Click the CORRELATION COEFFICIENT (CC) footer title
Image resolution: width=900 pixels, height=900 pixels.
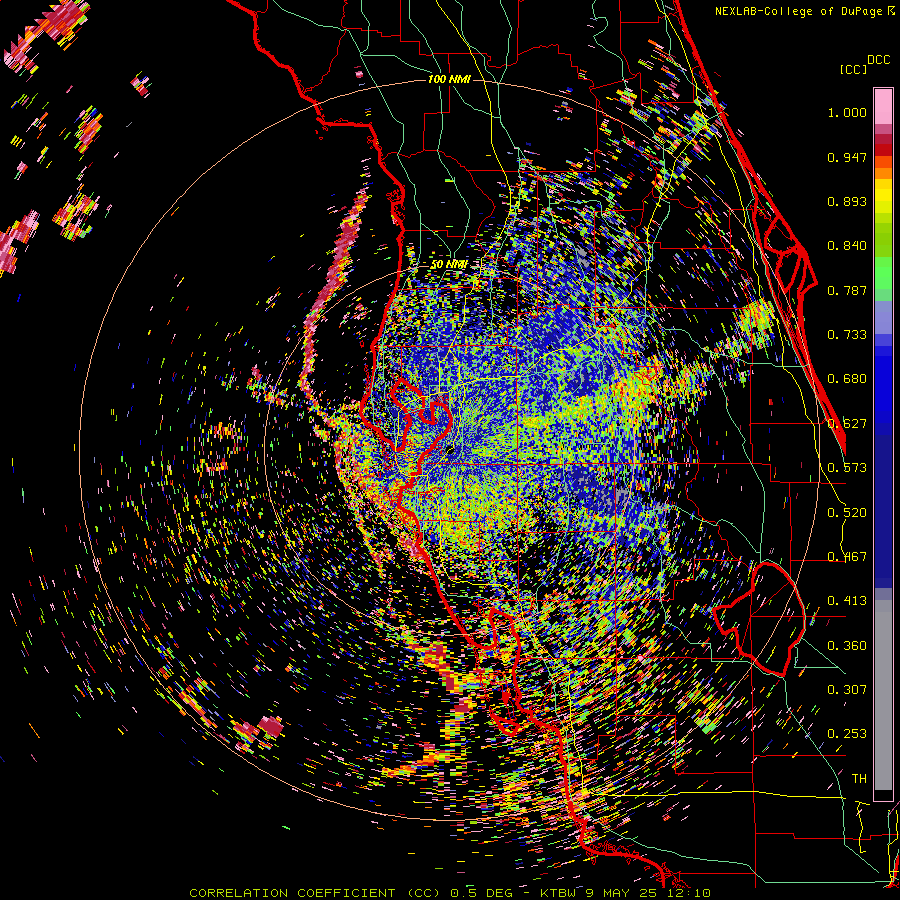(x=315, y=893)
